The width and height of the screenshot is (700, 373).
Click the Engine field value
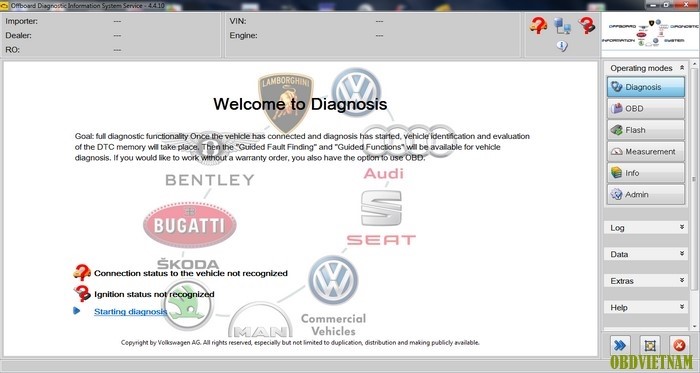(x=379, y=35)
